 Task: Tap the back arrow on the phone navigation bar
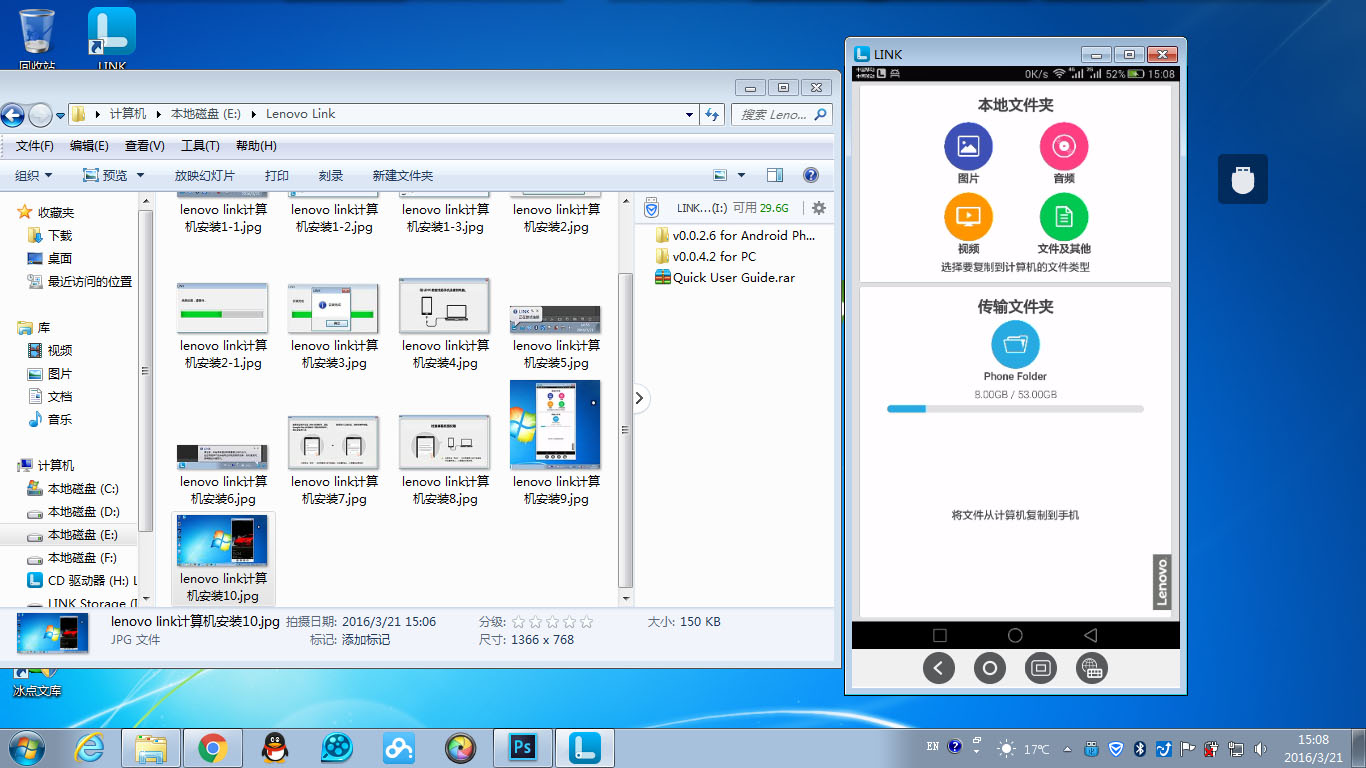pos(938,668)
